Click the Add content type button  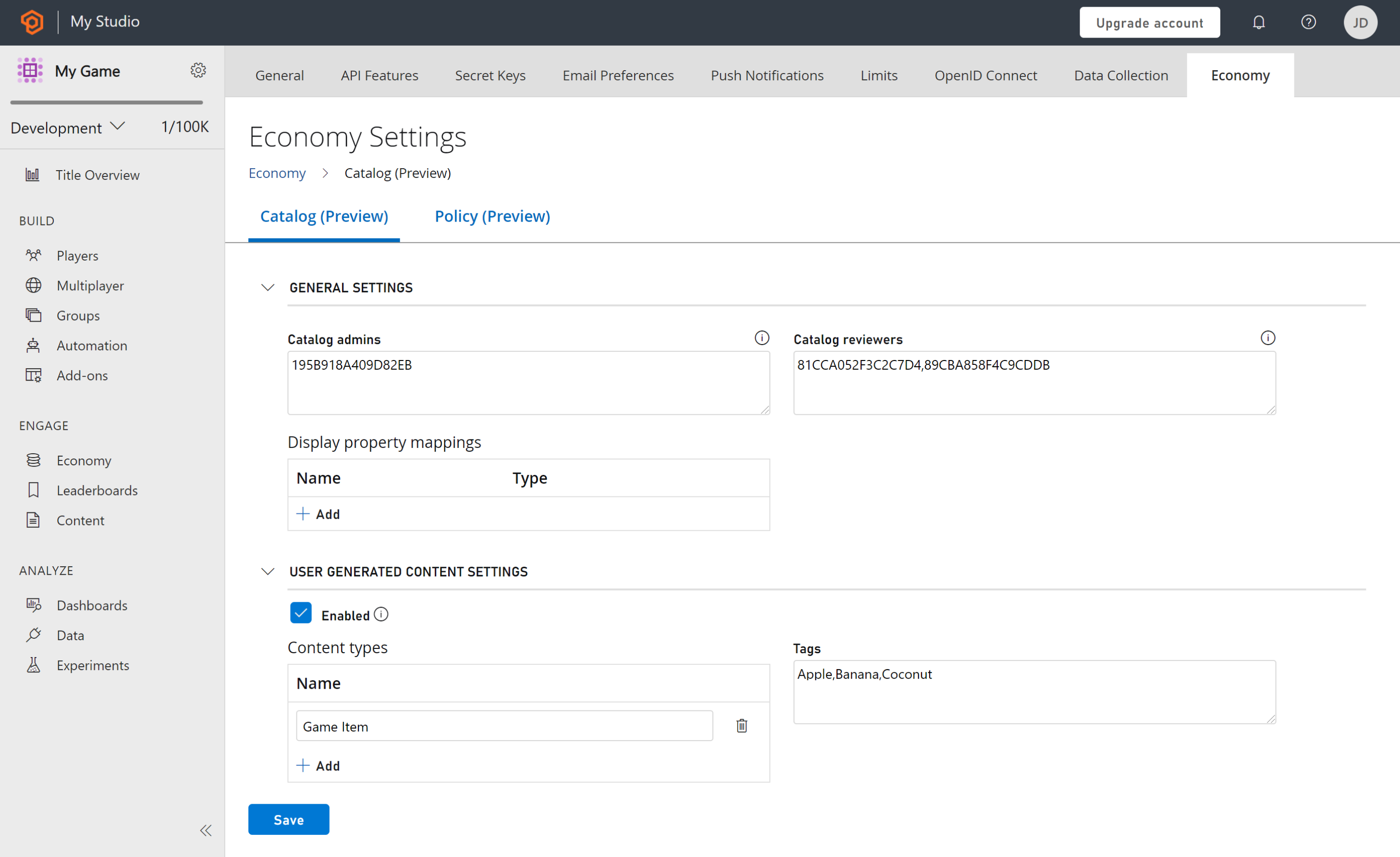(x=318, y=765)
